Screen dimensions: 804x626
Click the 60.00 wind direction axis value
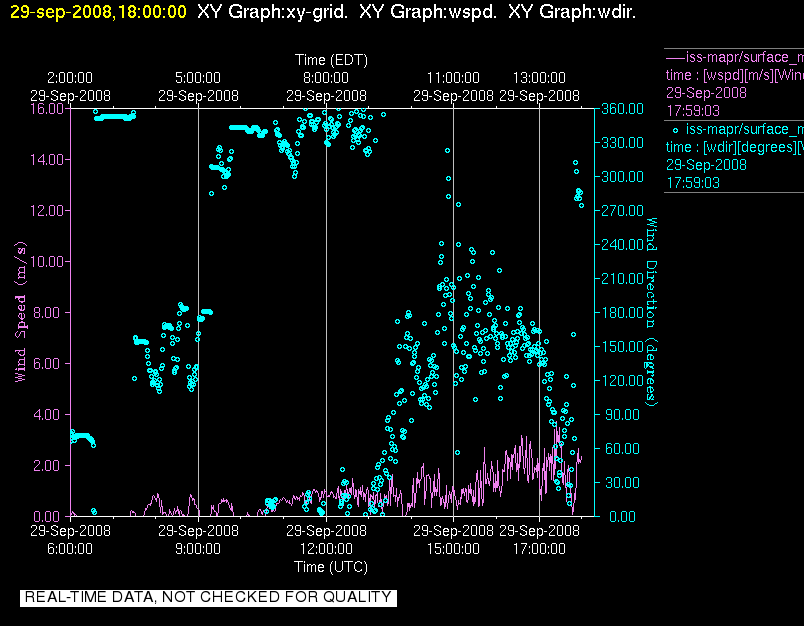pyautogui.click(x=622, y=449)
